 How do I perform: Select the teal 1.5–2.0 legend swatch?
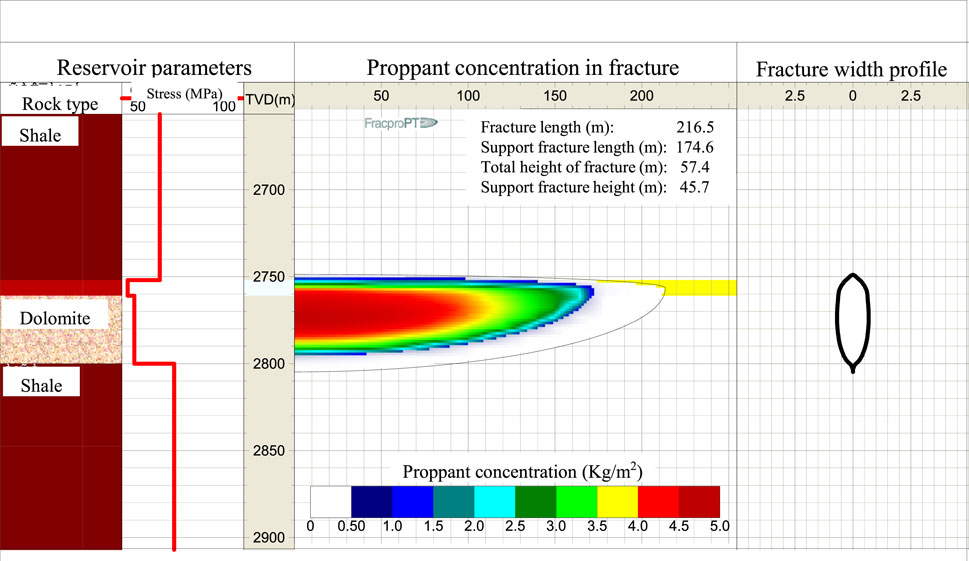tap(454, 502)
